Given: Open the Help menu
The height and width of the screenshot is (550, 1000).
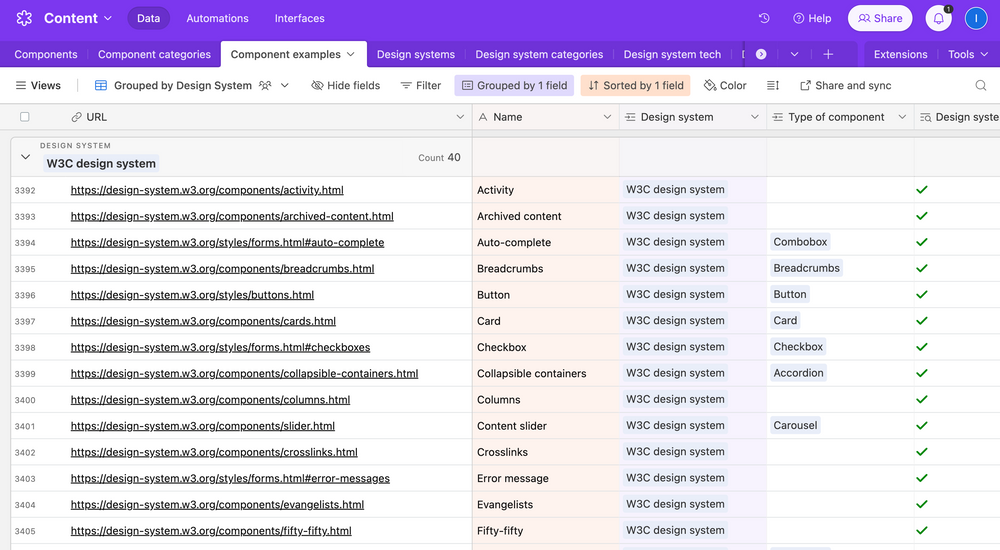Looking at the screenshot, I should (x=812, y=18).
